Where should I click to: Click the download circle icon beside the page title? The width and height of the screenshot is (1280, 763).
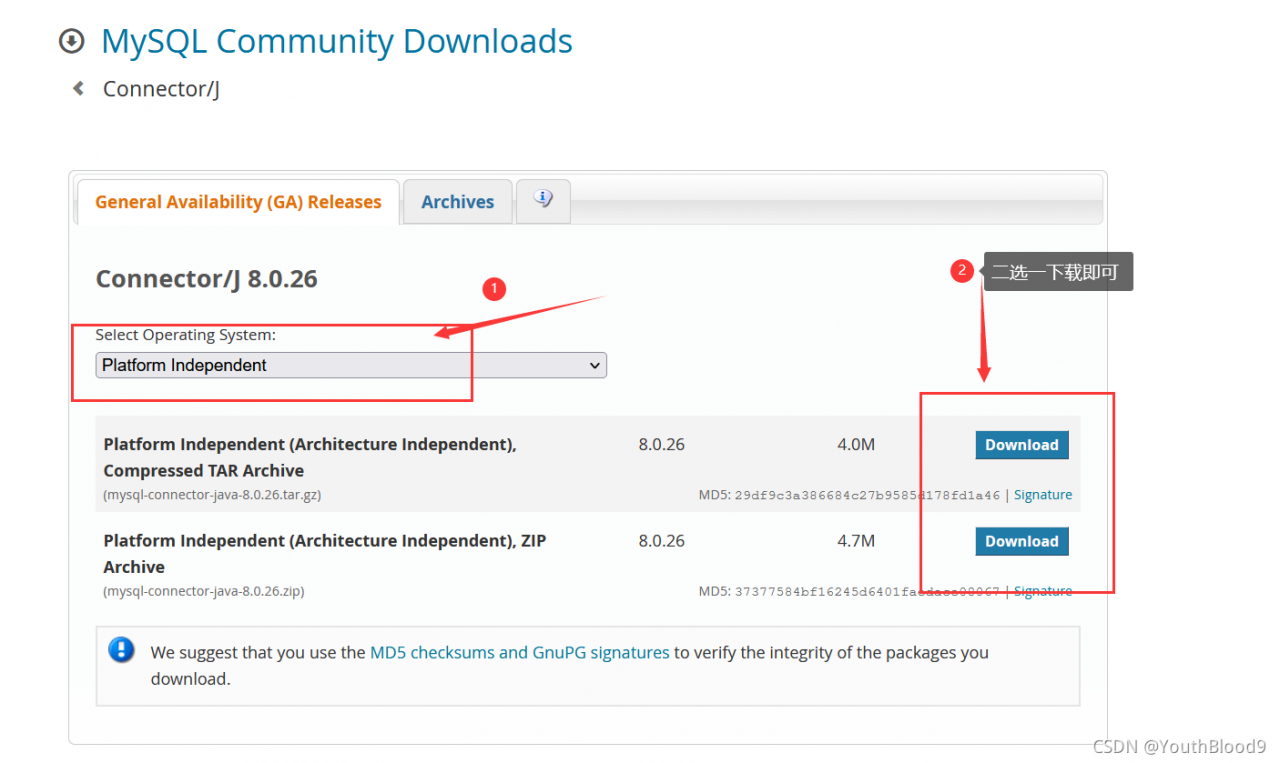pos(72,41)
